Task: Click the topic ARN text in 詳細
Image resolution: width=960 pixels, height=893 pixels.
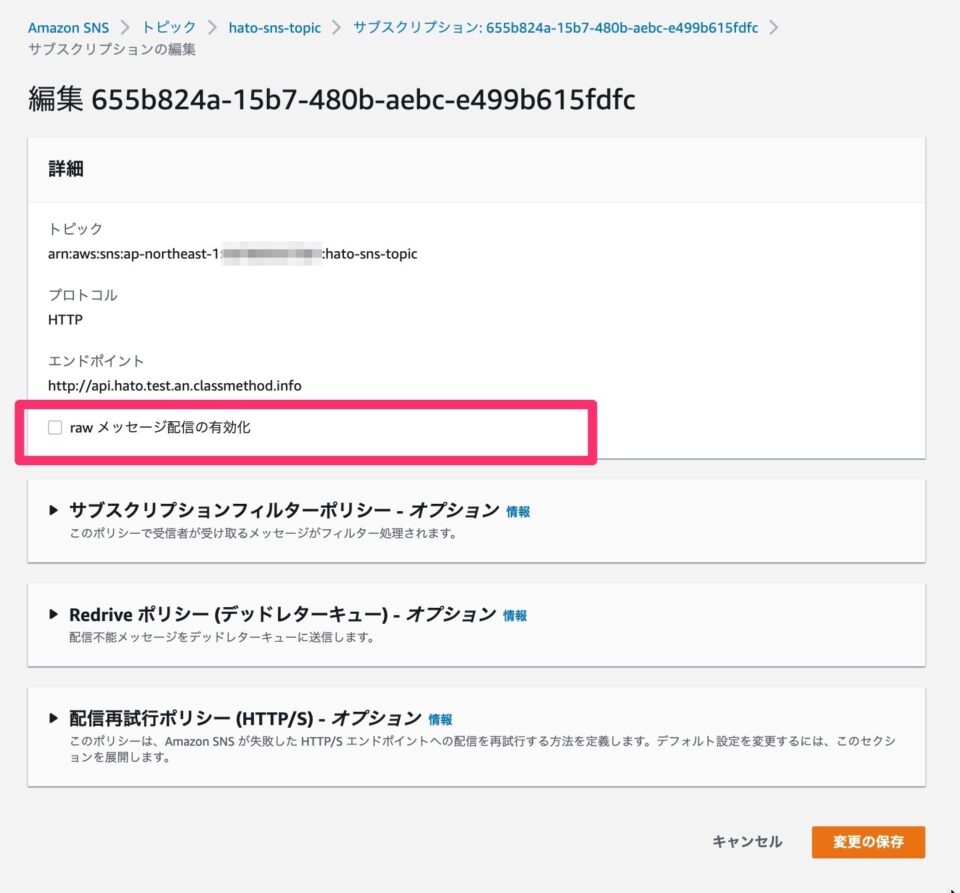Action: 232,254
